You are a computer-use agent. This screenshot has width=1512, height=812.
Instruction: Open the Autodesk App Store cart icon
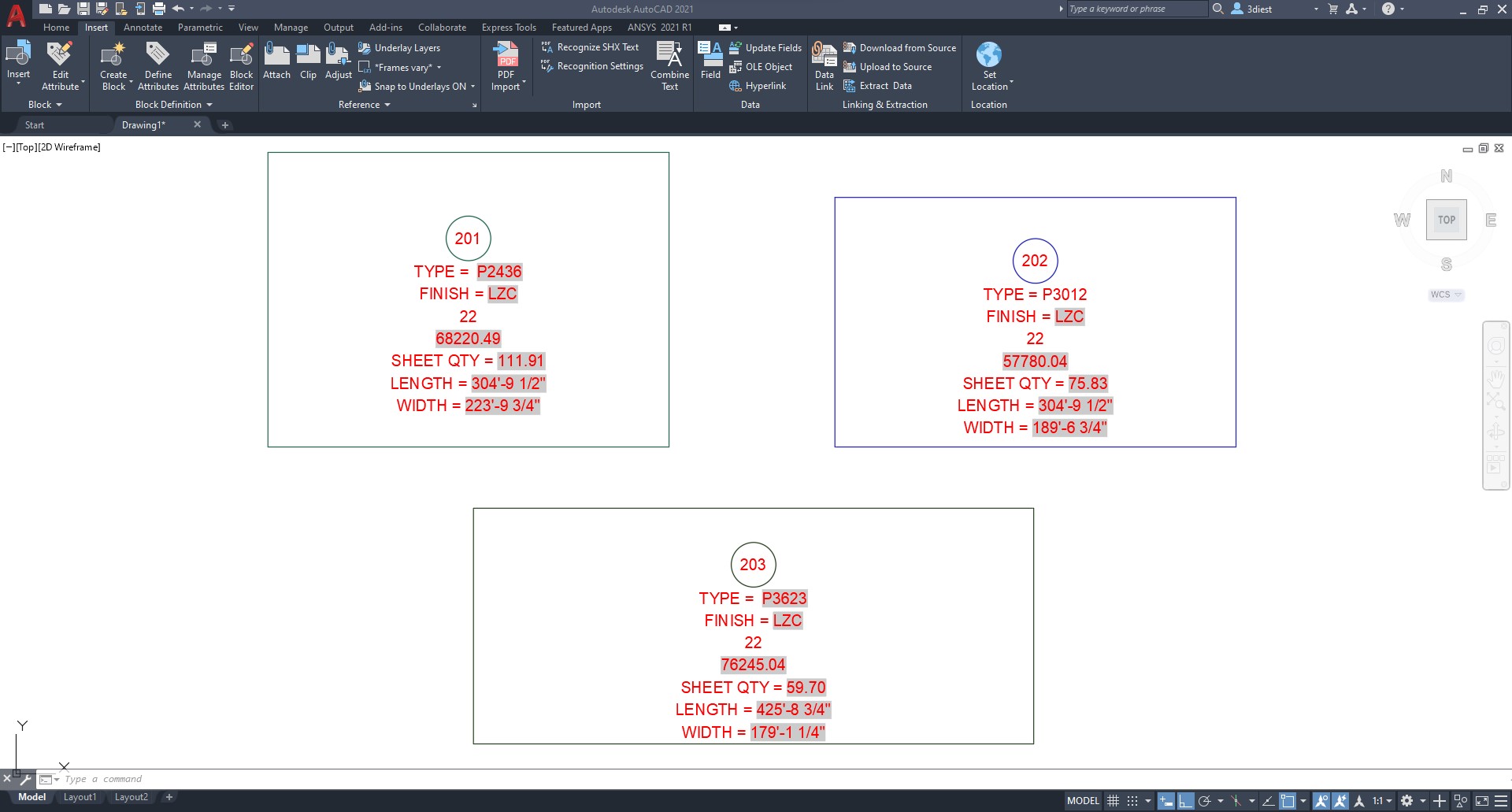(x=1333, y=9)
